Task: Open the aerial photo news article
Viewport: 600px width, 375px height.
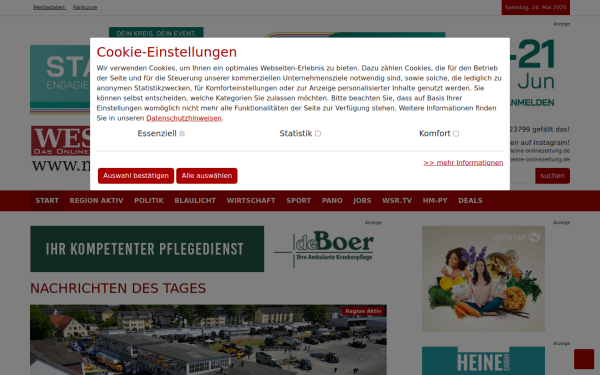Action: 208,340
